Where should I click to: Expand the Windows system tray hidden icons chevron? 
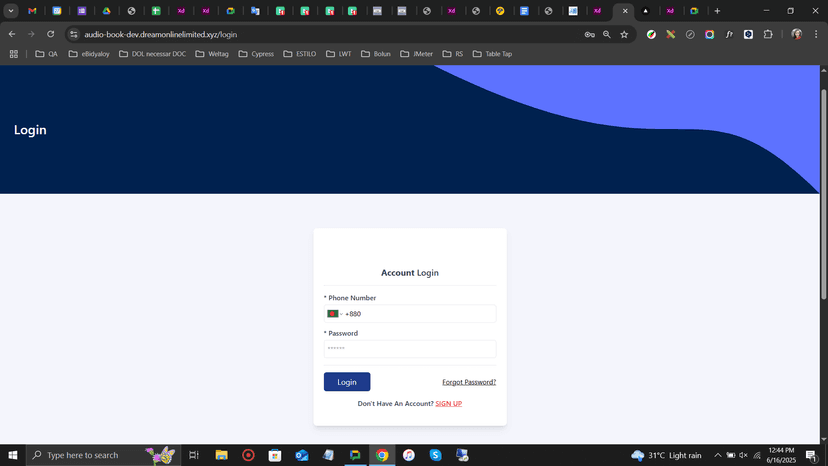[717, 456]
